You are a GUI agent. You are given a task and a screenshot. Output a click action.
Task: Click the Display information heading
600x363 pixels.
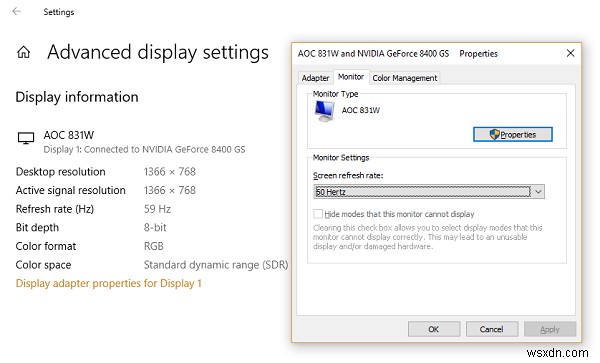77,97
